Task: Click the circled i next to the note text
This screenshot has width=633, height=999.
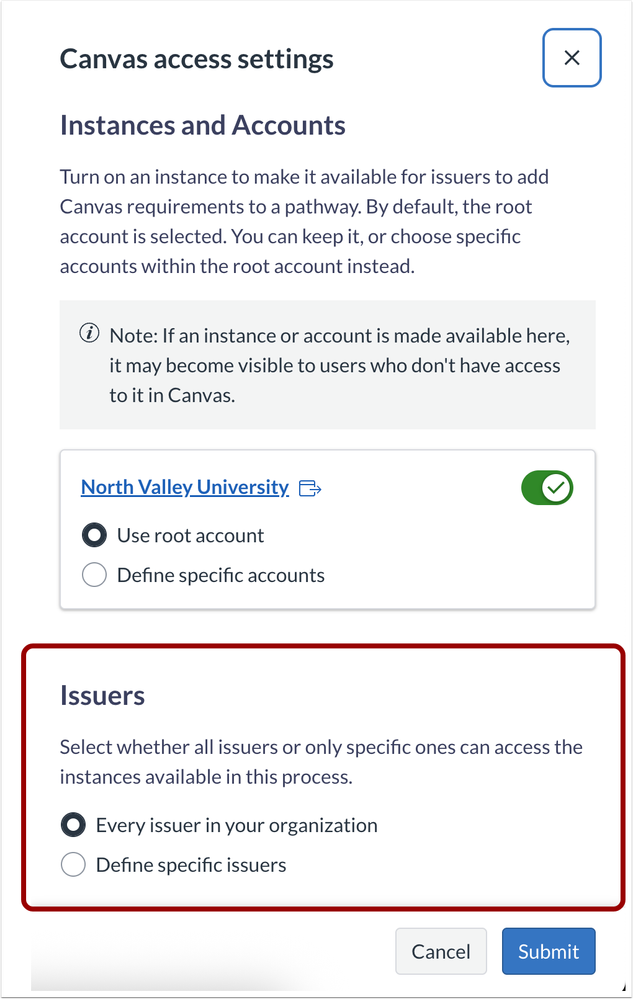Action: pyautogui.click(x=89, y=333)
